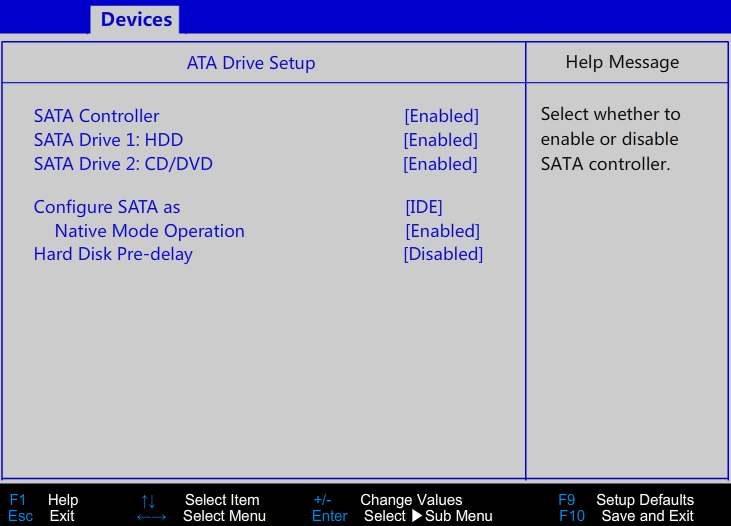The height and width of the screenshot is (526, 731).
Task: Open Hard Disk Pre-delay [Disabled] value
Action: click(443, 254)
